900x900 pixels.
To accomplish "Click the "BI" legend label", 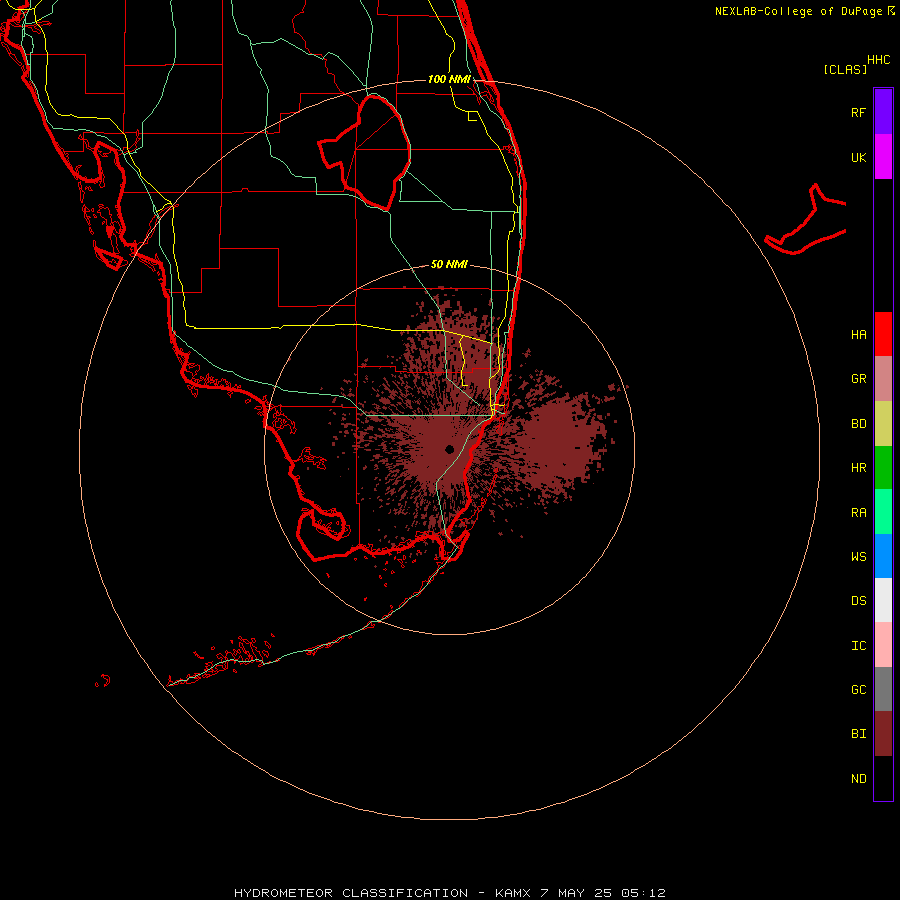I will coord(858,734).
